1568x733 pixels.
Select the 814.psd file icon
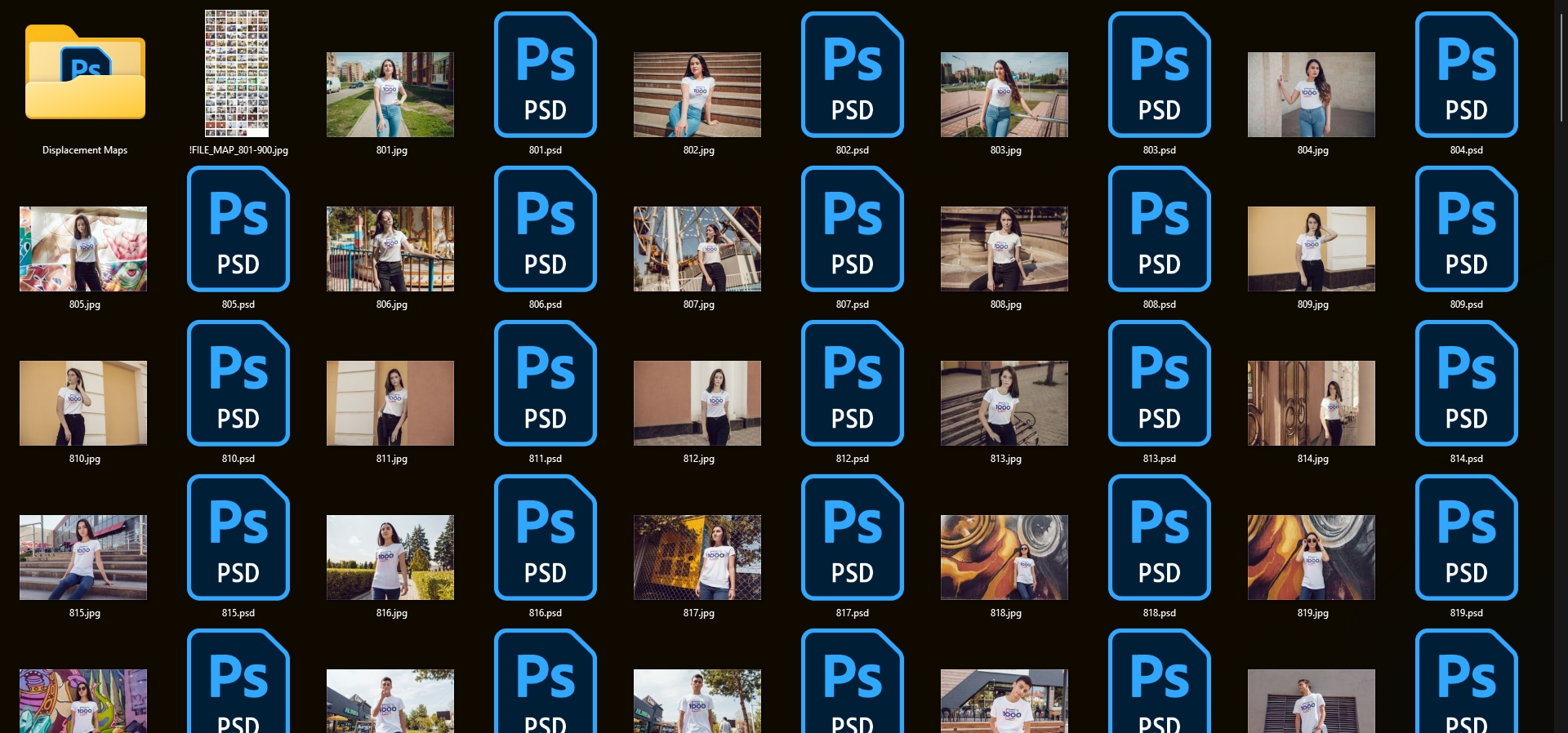(x=1467, y=383)
